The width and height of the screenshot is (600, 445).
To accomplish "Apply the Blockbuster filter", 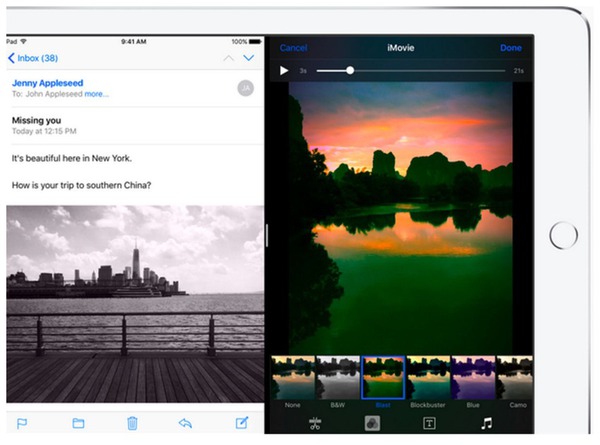I will (428, 378).
